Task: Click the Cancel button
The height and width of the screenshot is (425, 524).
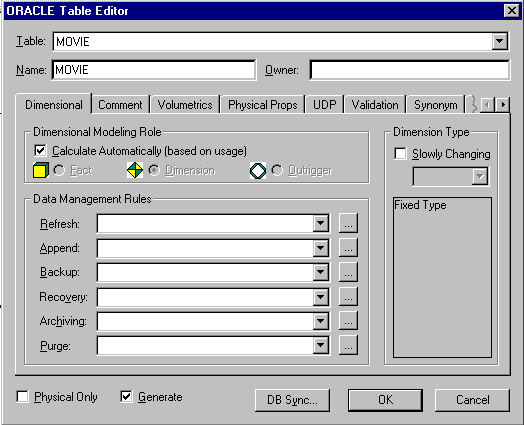Action: (472, 400)
